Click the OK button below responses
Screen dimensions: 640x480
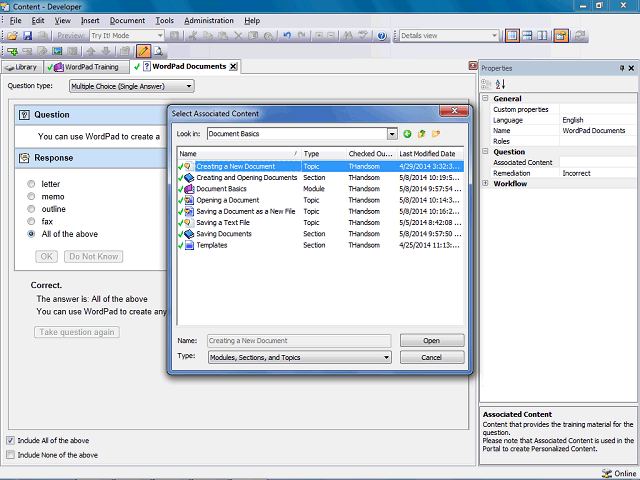tap(47, 256)
